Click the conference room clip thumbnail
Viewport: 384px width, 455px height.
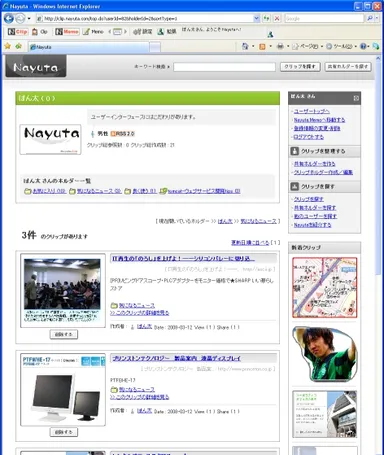click(63, 290)
